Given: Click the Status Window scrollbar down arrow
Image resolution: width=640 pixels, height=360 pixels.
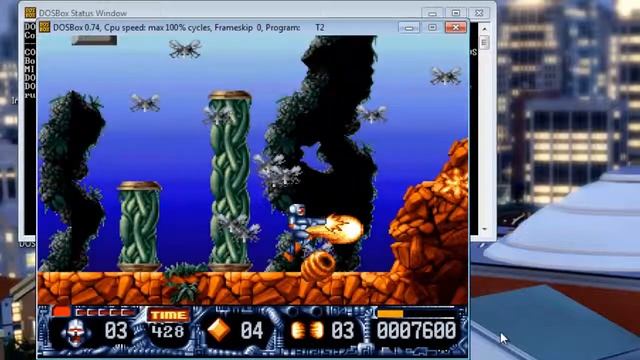Looking at the screenshot, I should tap(484, 229).
